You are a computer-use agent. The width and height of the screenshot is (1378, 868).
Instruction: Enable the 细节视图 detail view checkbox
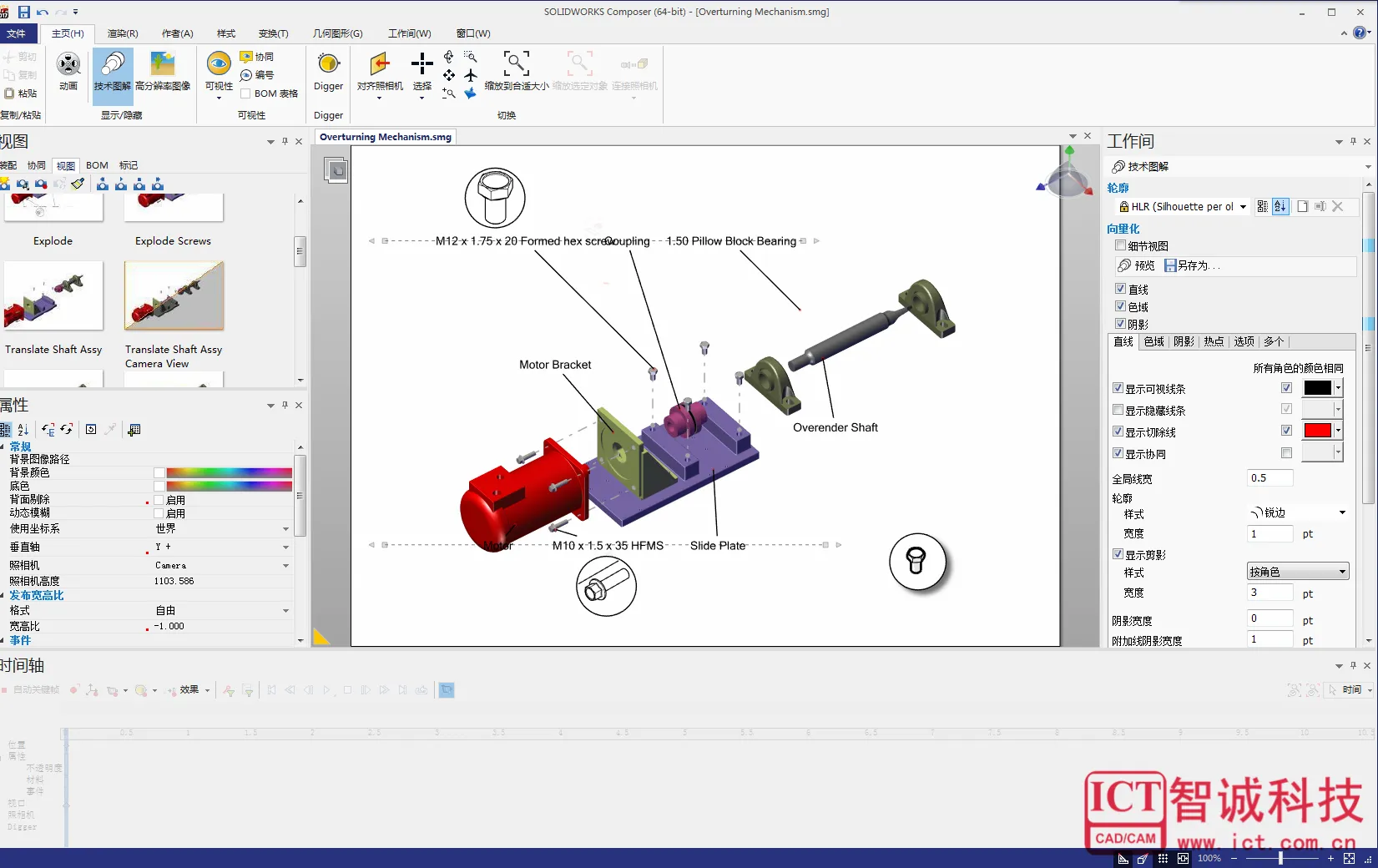click(x=1120, y=245)
